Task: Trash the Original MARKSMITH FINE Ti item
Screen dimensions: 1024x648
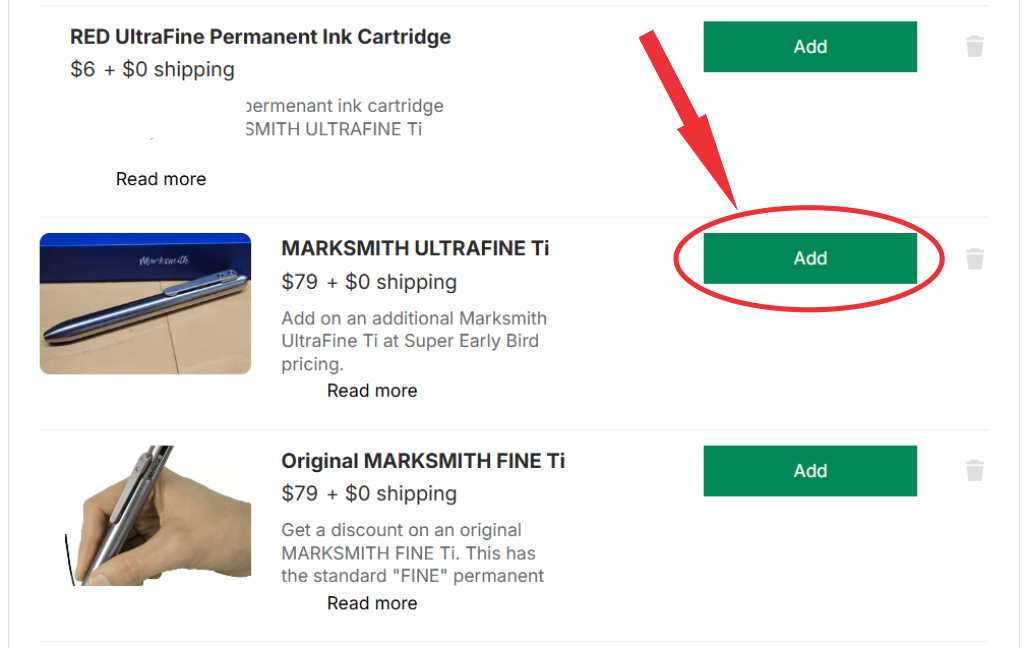Action: 974,470
